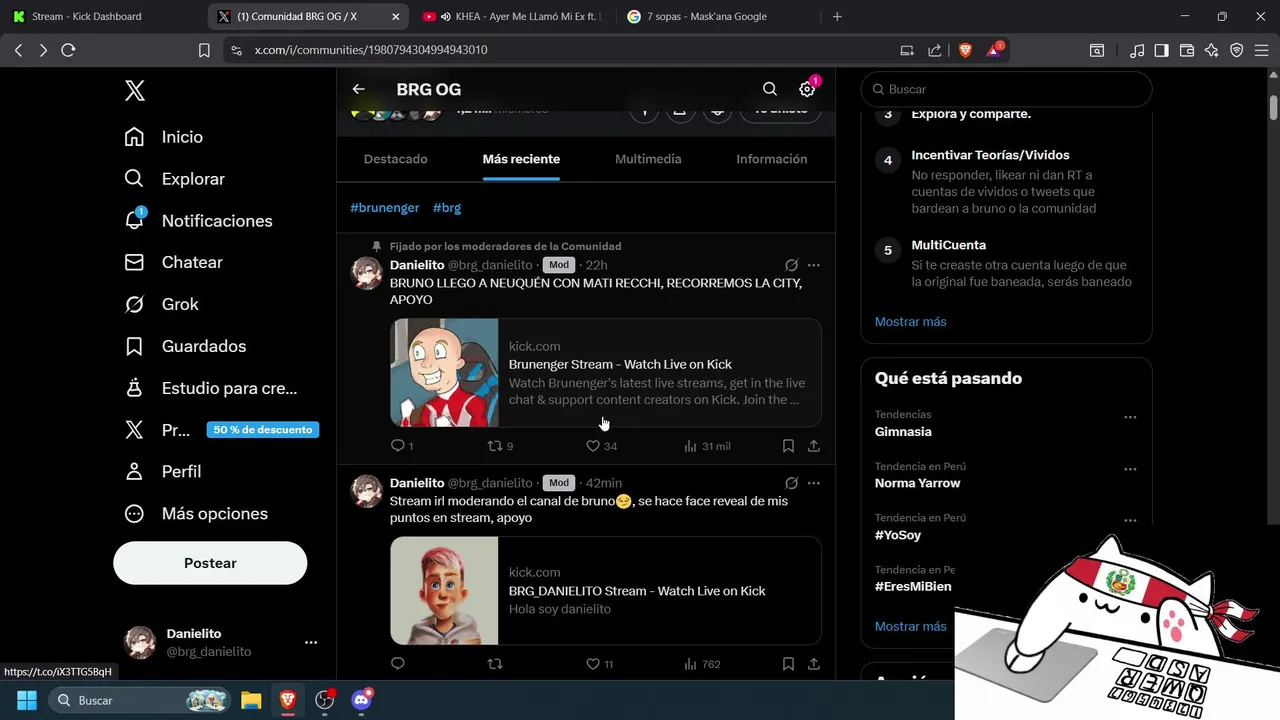The height and width of the screenshot is (720, 1280).
Task: Open account menu dots beside Danielito
Action: tap(311, 643)
